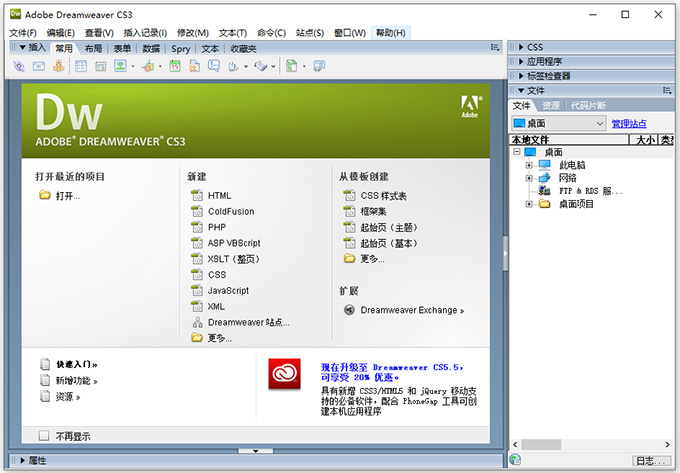
Task: Open the 文件 panel options menu icon
Action: point(667,91)
